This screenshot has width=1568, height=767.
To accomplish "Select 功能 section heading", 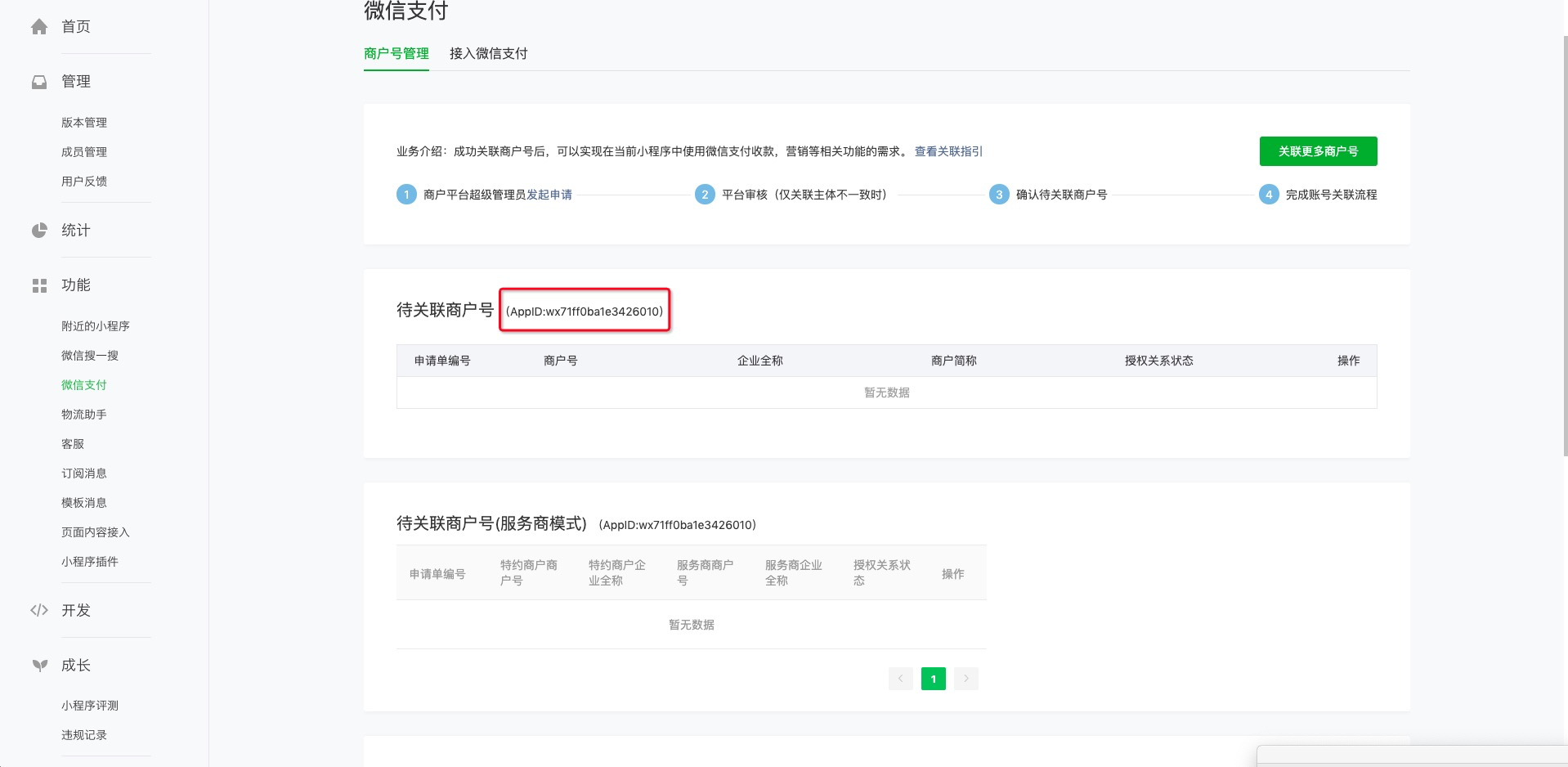I will (x=76, y=285).
